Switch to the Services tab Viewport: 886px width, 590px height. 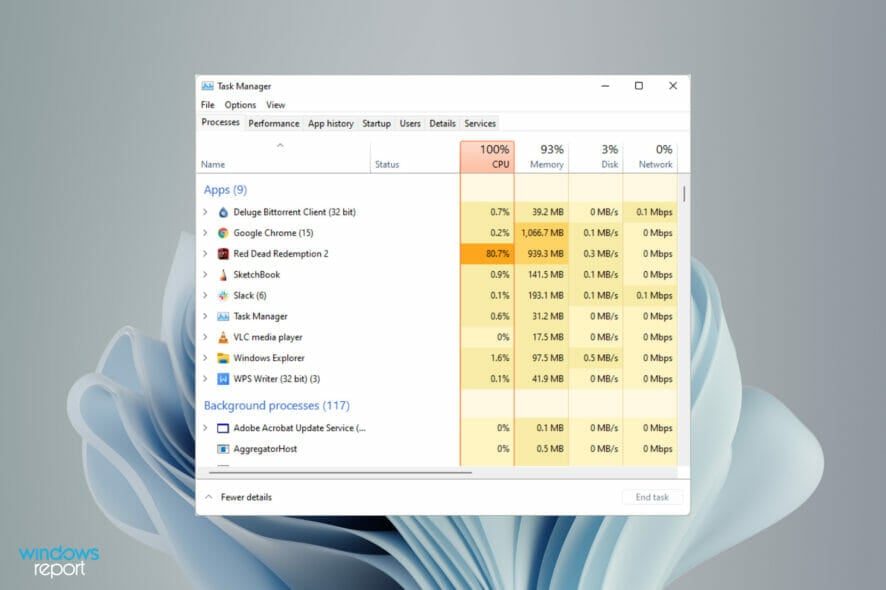(480, 123)
